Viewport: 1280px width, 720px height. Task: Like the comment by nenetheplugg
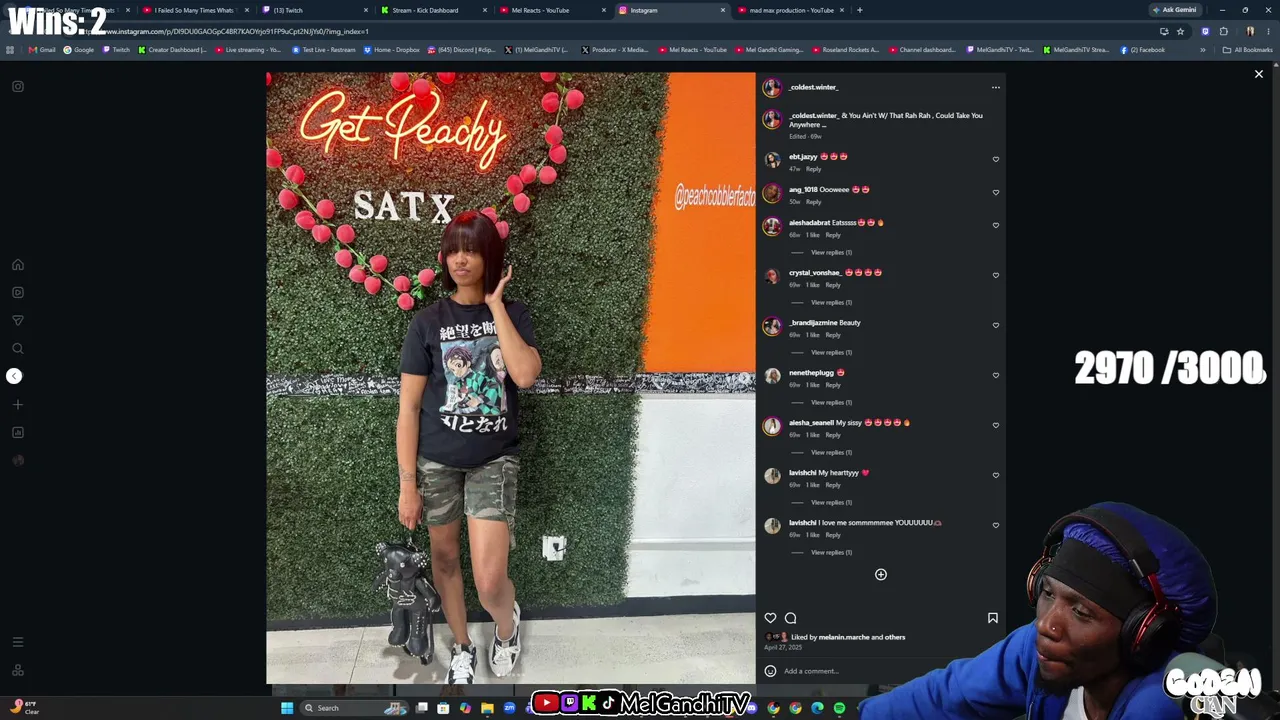[x=996, y=375]
